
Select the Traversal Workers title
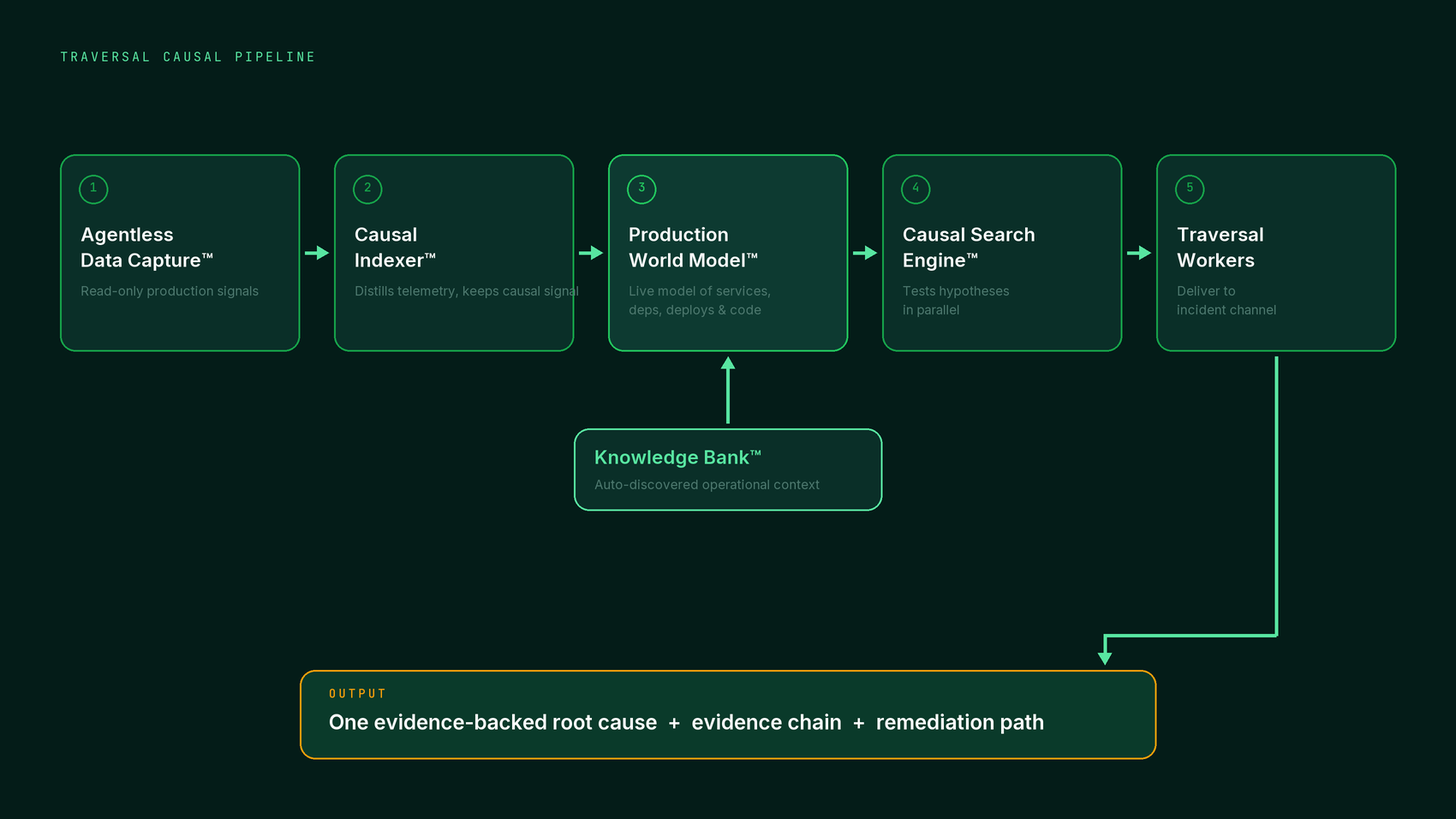[1220, 248]
